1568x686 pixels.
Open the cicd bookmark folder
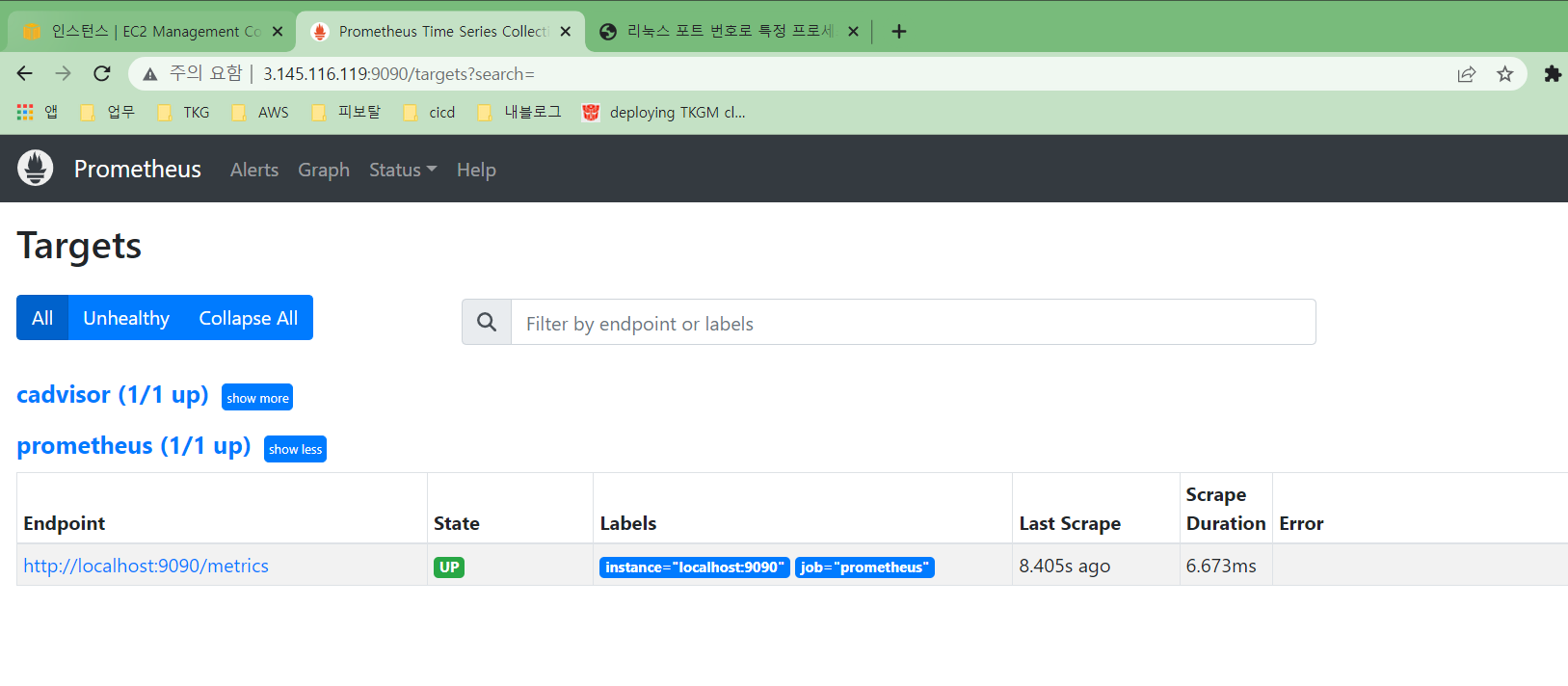tap(430, 112)
